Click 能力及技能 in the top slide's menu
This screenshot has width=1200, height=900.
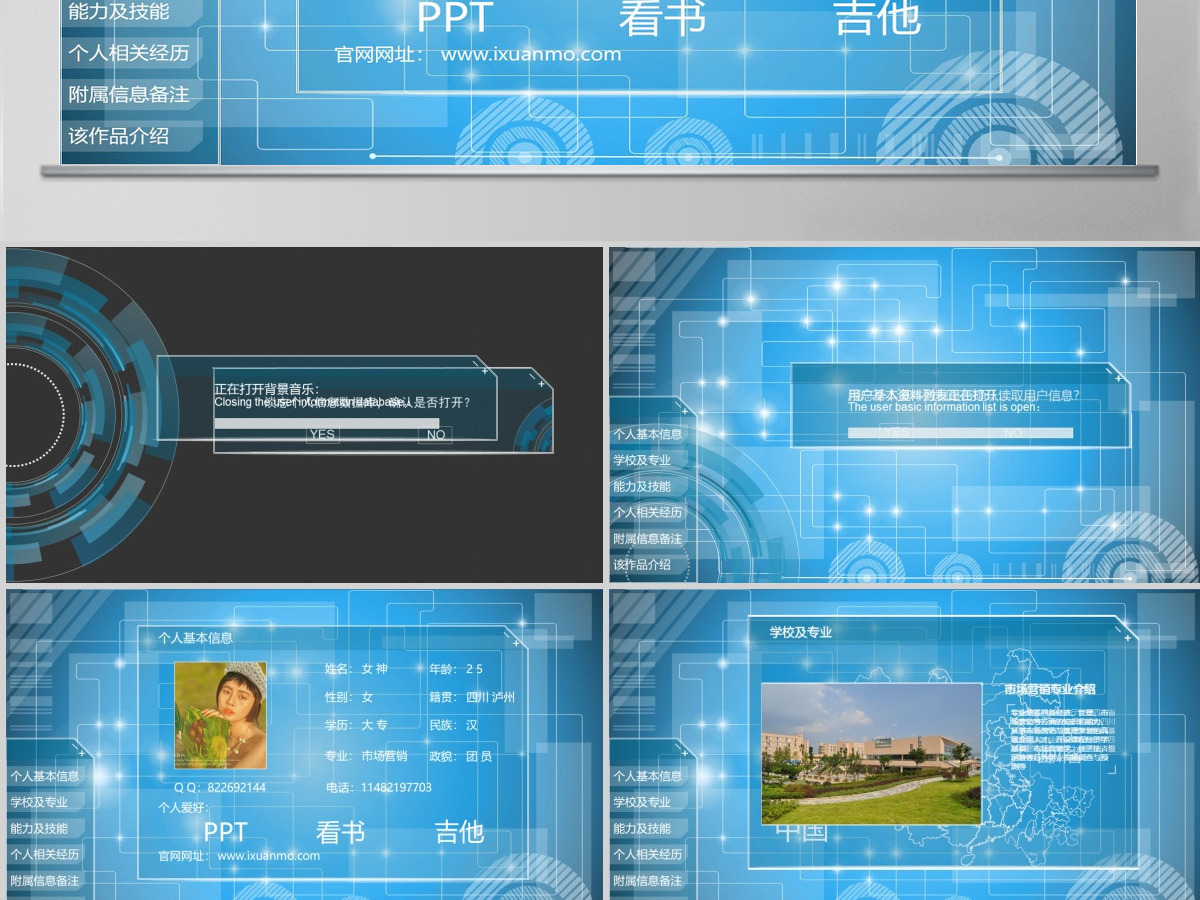[119, 12]
